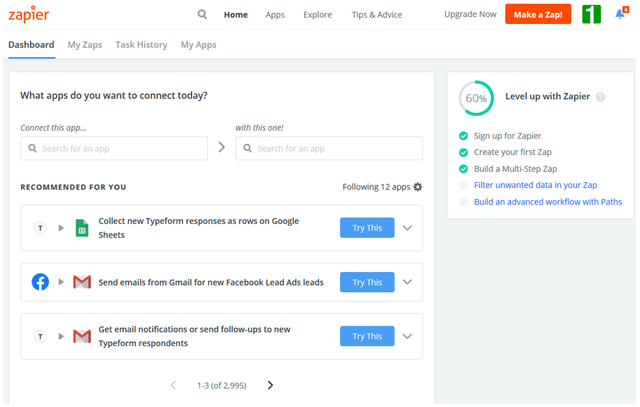This screenshot has width=640, height=407.
Task: Select the Dashboard tab
Action: tap(31, 44)
